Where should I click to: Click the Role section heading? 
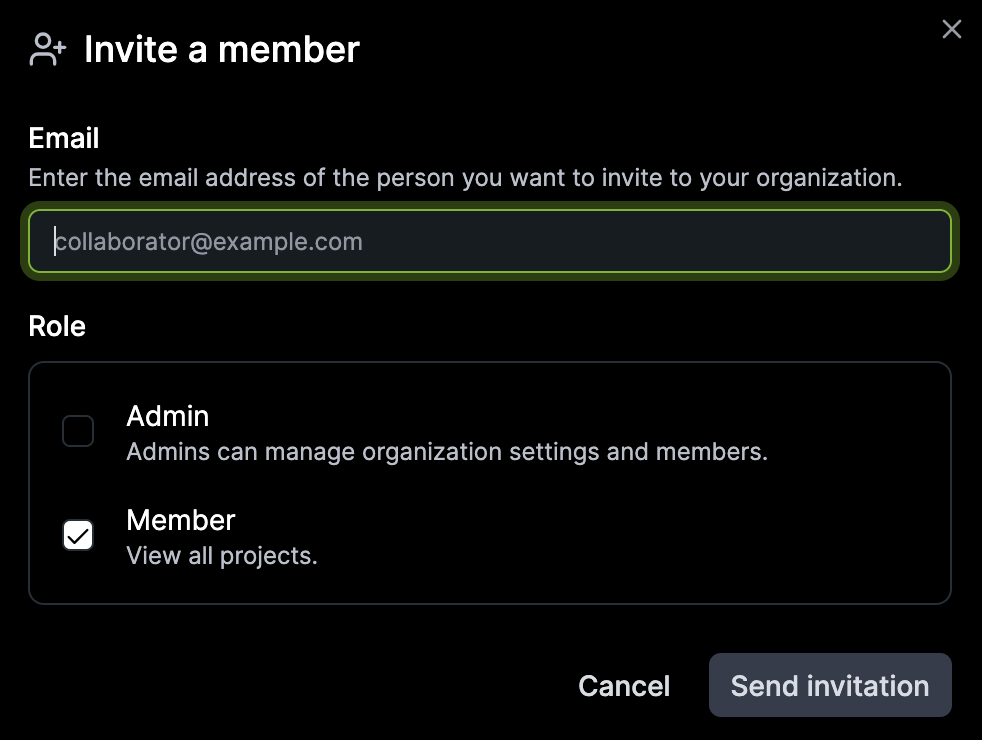(57, 327)
